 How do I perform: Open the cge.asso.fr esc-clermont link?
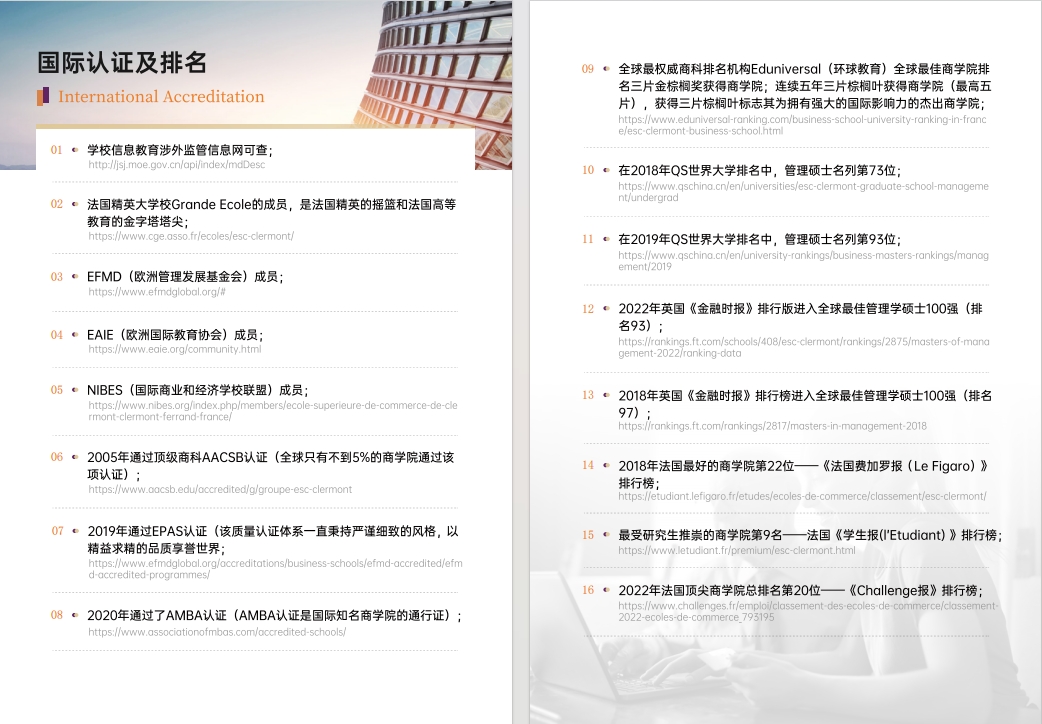pyautogui.click(x=191, y=236)
